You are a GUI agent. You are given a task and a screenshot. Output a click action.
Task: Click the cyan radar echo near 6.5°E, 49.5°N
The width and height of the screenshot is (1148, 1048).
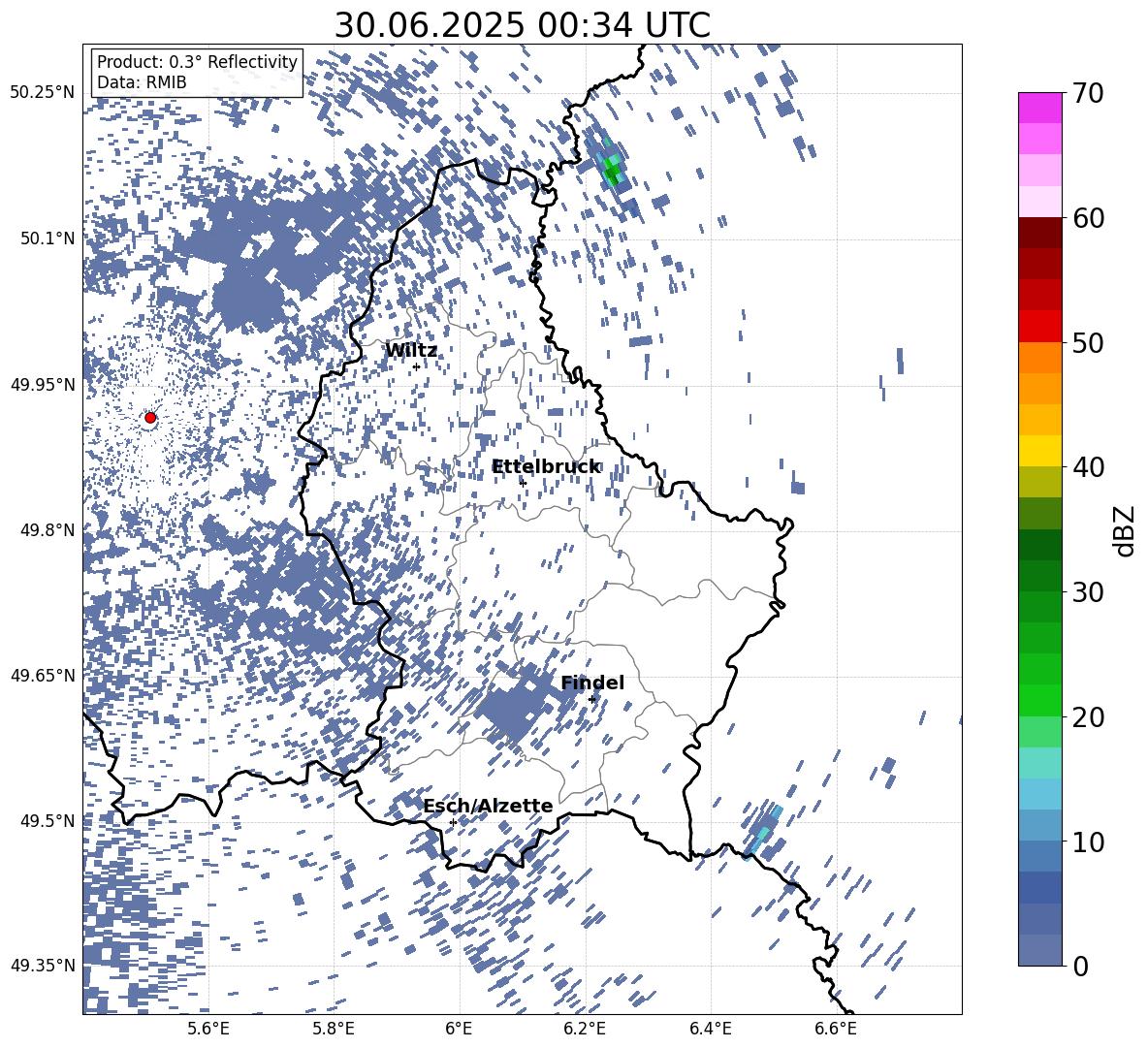[x=764, y=832]
